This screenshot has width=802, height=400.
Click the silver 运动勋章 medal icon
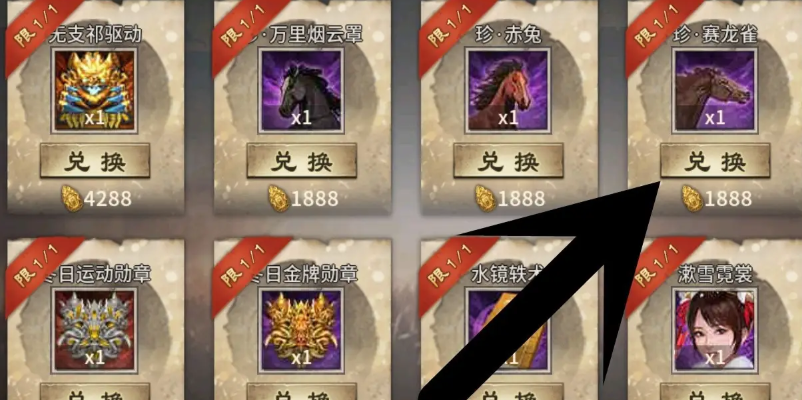coord(94,330)
